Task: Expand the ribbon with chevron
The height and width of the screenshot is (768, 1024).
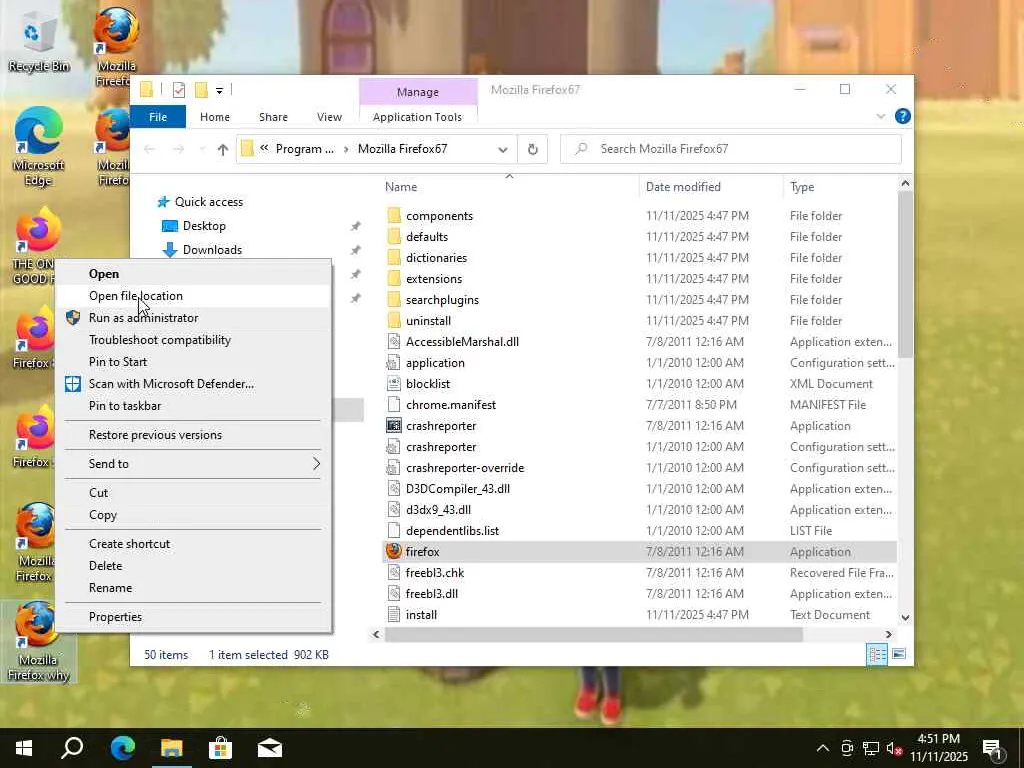Action: [x=880, y=116]
